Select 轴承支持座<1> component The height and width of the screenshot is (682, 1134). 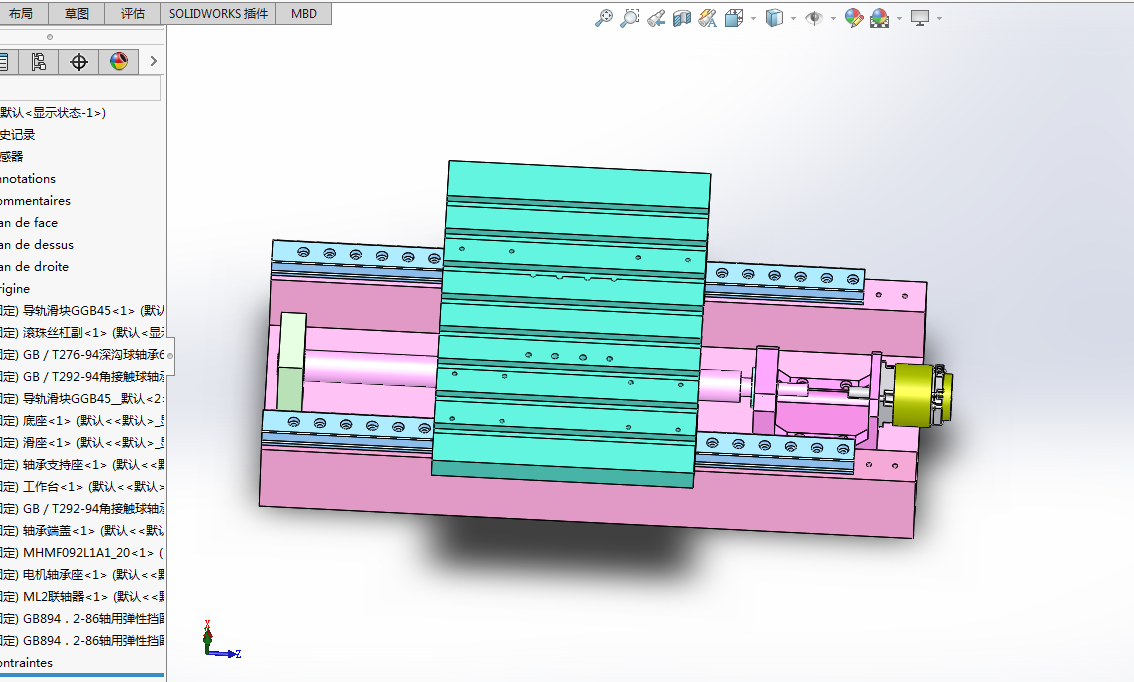(82, 464)
